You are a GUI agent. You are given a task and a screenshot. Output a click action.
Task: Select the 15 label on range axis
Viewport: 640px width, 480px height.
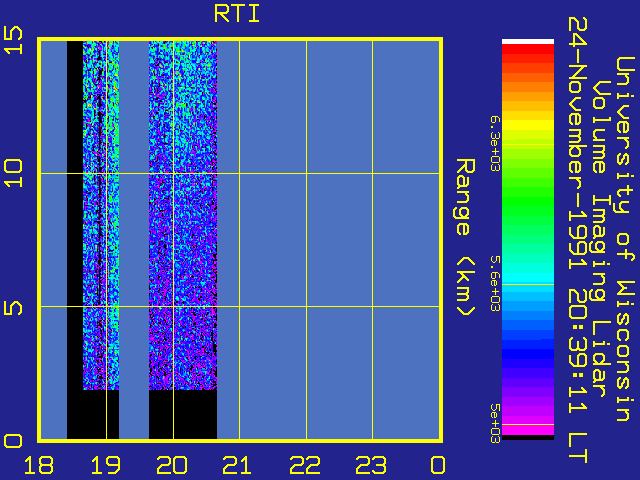coord(13,40)
